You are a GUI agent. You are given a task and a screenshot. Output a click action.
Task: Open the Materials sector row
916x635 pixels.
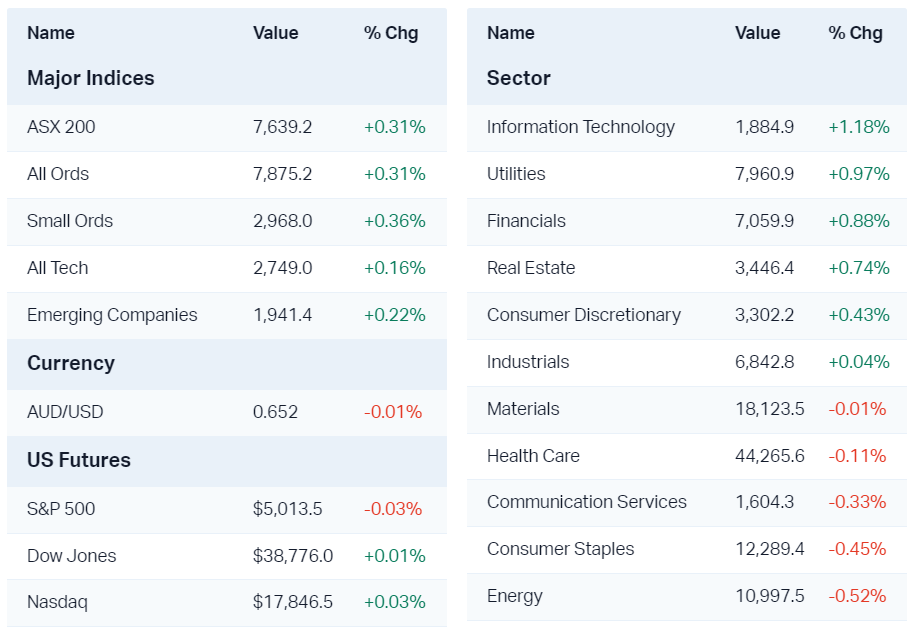[523, 409]
